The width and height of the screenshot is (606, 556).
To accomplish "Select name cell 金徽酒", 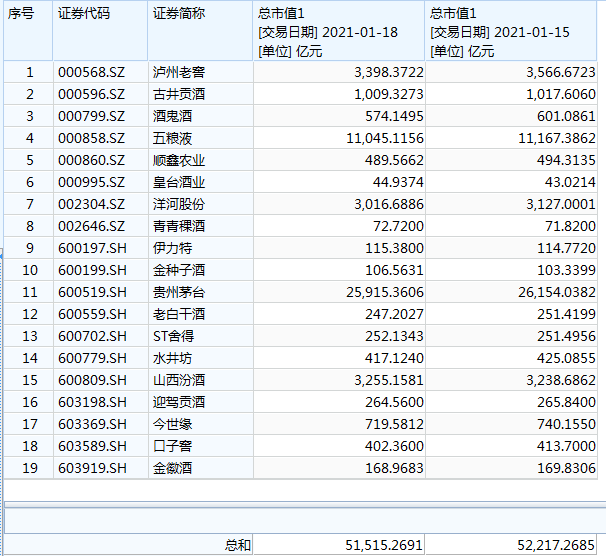I will (x=201, y=469).
